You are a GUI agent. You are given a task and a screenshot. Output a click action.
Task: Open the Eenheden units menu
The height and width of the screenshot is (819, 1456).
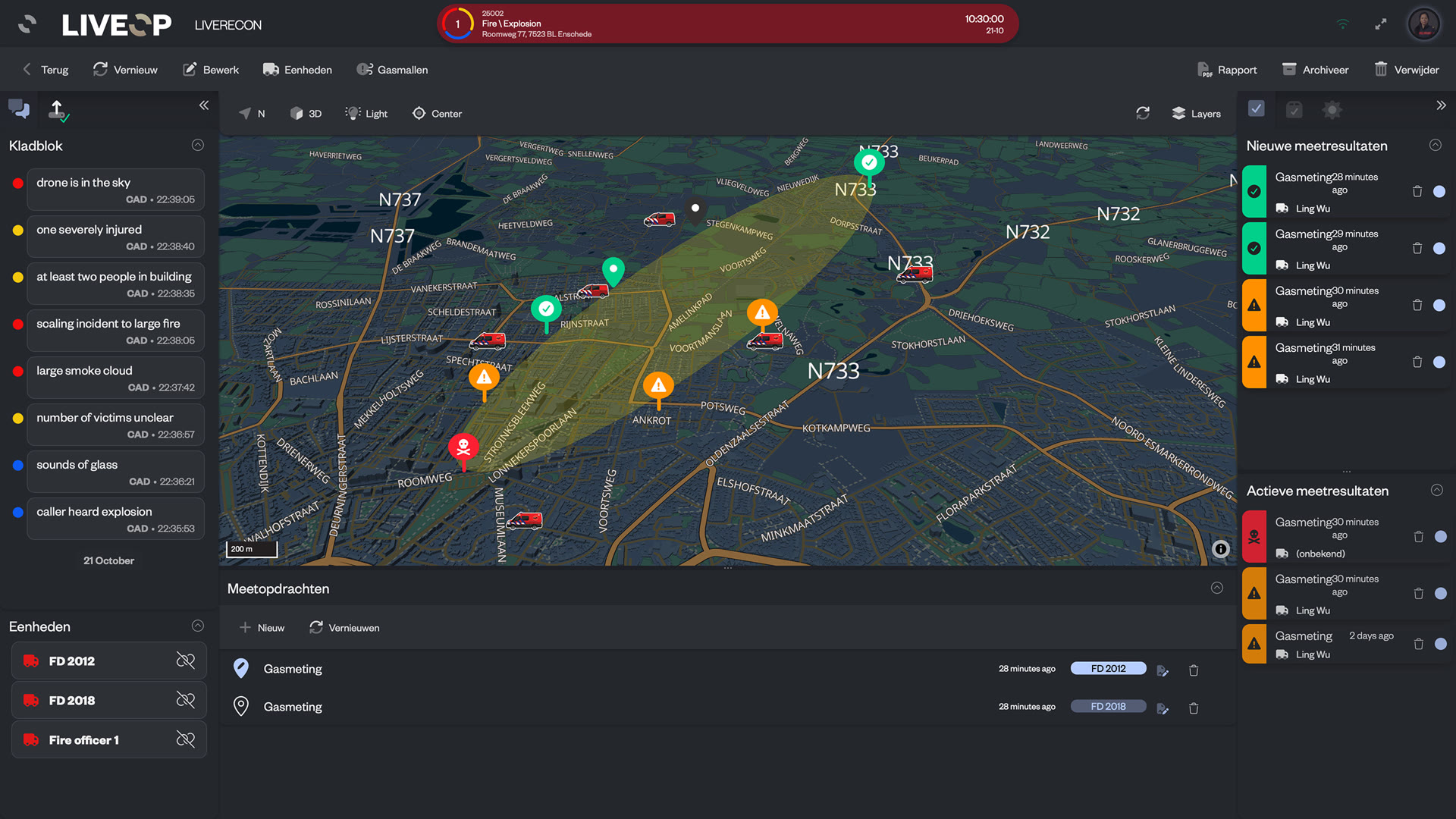coord(297,70)
